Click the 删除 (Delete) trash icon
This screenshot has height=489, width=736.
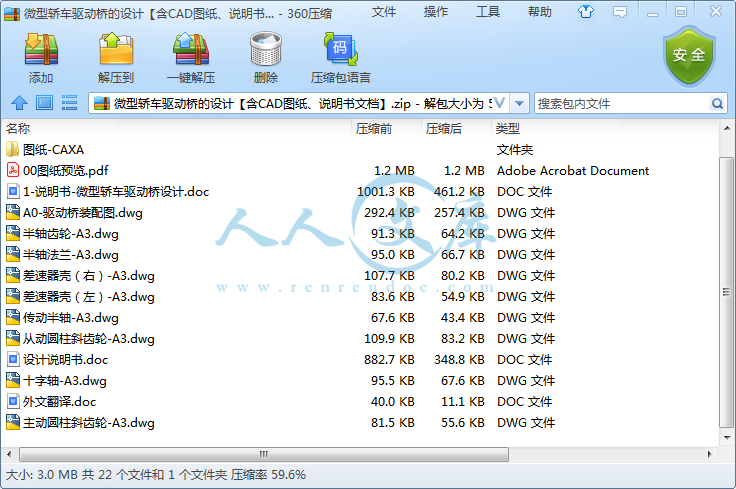point(266,49)
